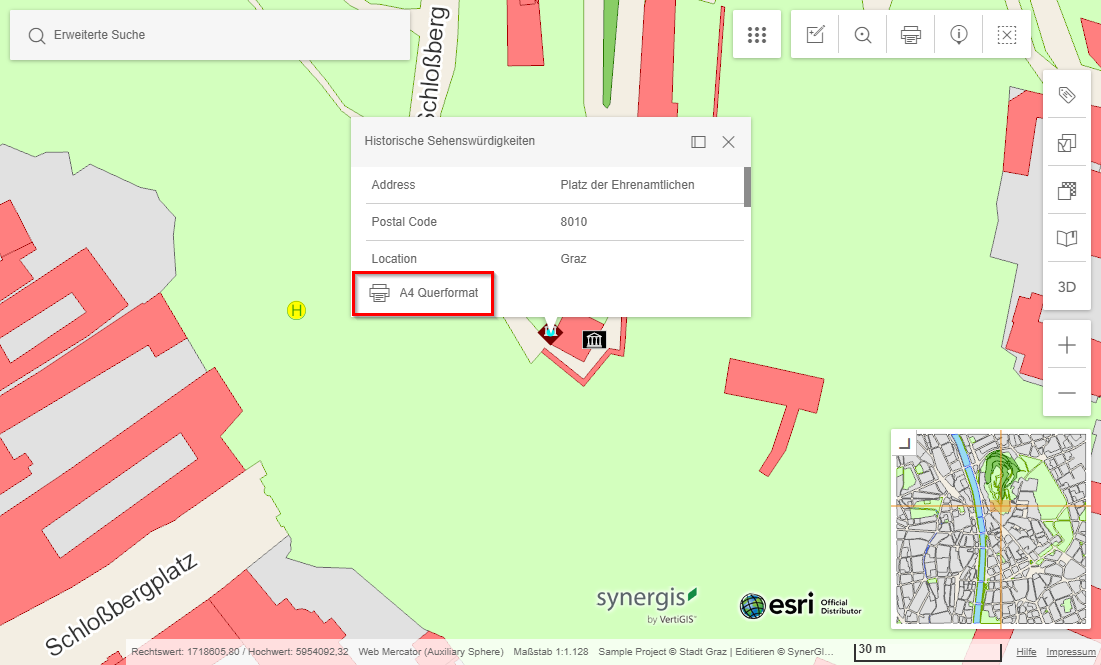Screen dimensions: 1101x665
Task: Click the overview map thumbnail
Action: point(990,530)
